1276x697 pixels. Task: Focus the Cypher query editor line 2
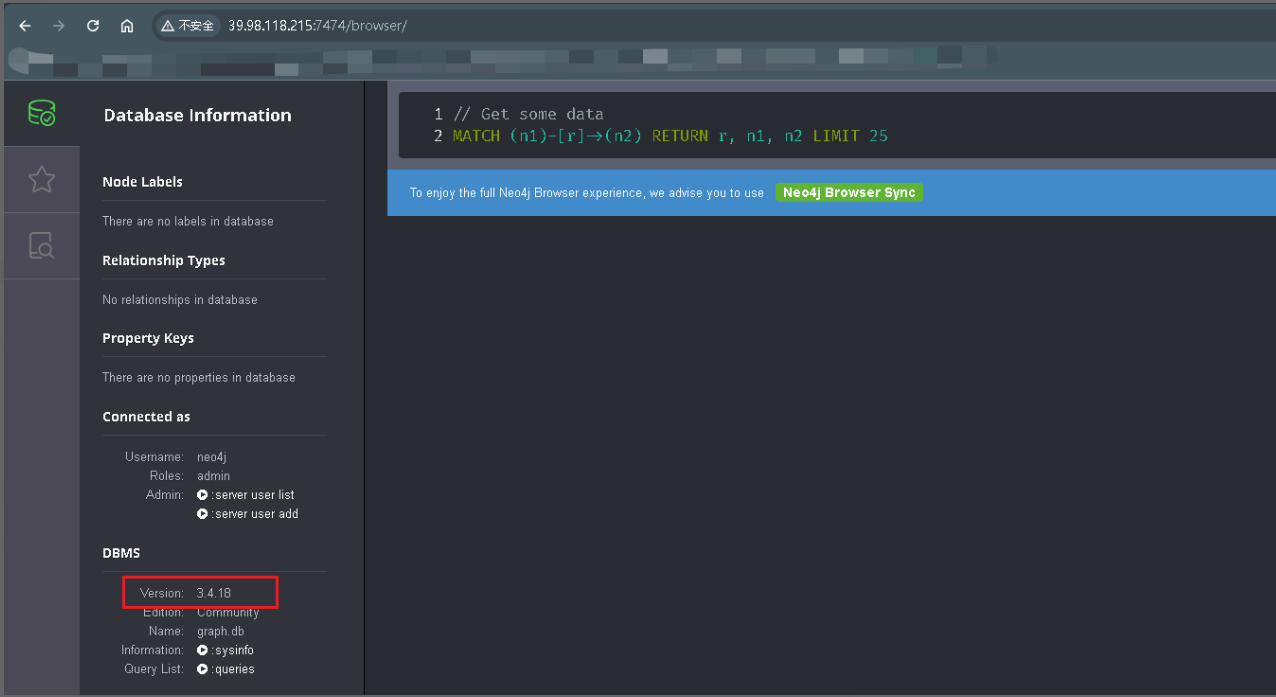[x=670, y=136]
